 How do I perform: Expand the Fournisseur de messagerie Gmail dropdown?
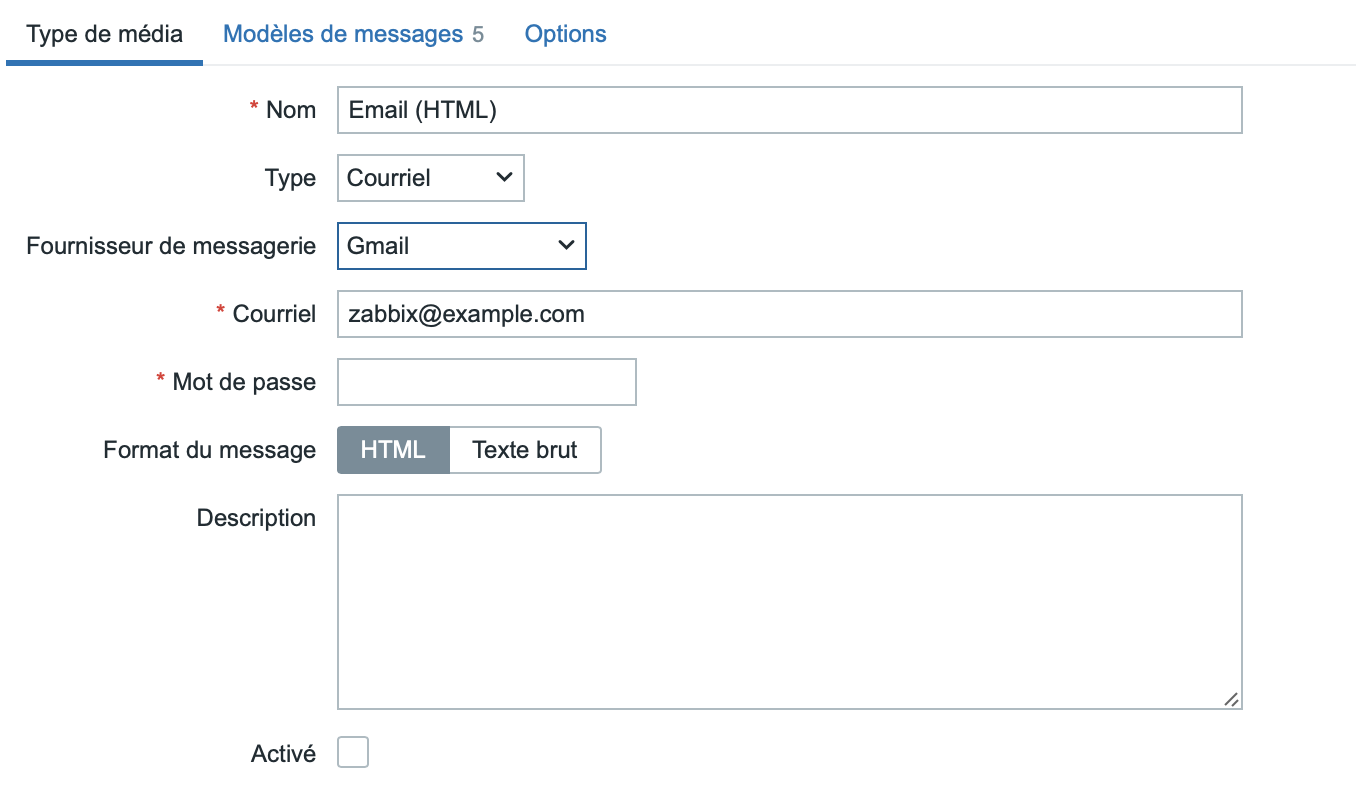[x=461, y=246]
